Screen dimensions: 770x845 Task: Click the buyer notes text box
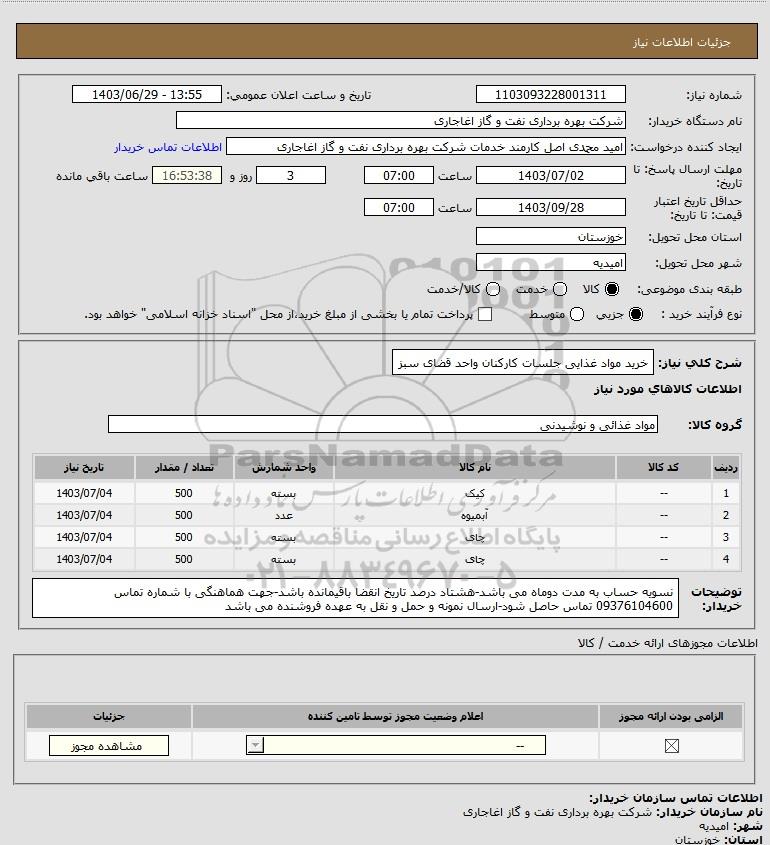pyautogui.click(x=356, y=598)
